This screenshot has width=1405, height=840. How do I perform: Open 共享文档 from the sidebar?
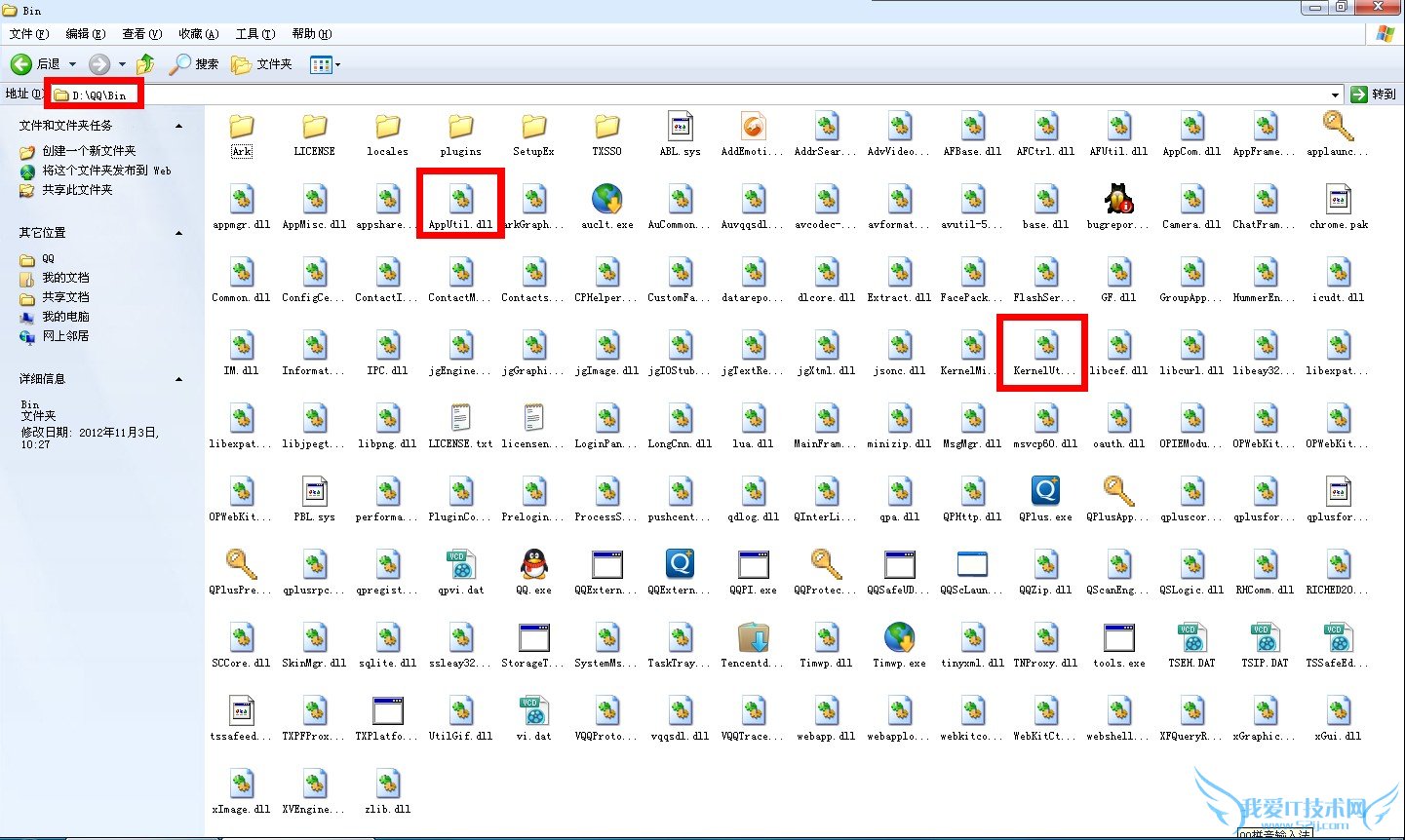65,297
